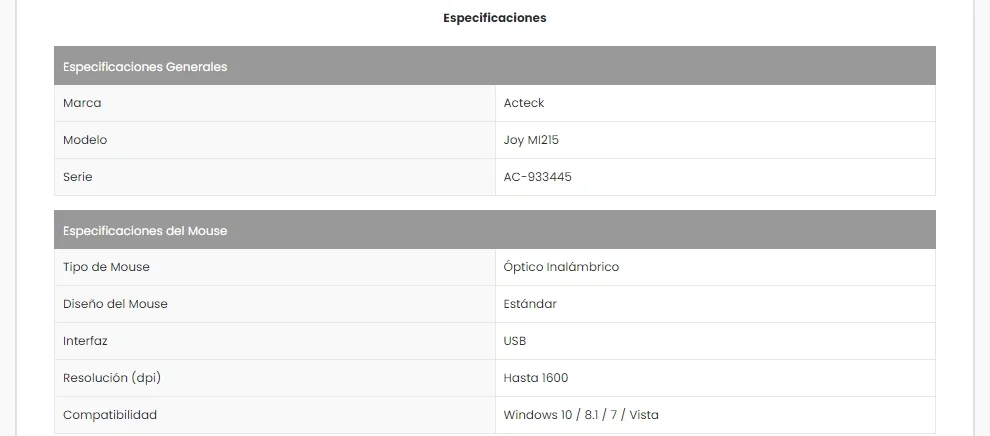Image resolution: width=990 pixels, height=436 pixels.
Task: Select the 'Tipo de Mouse' label cell
Action: pos(106,267)
